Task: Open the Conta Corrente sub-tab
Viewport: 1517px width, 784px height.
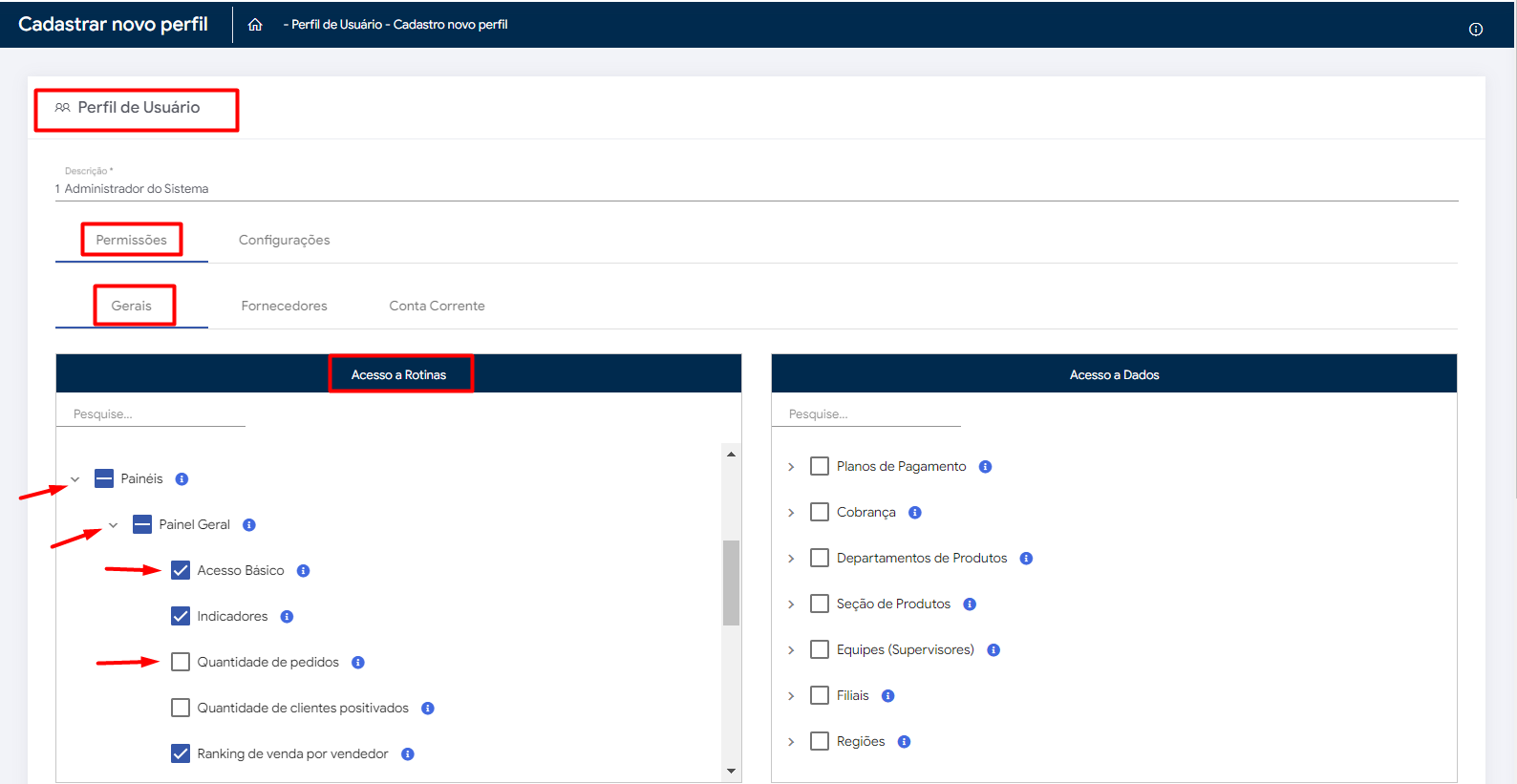Action: pos(437,306)
